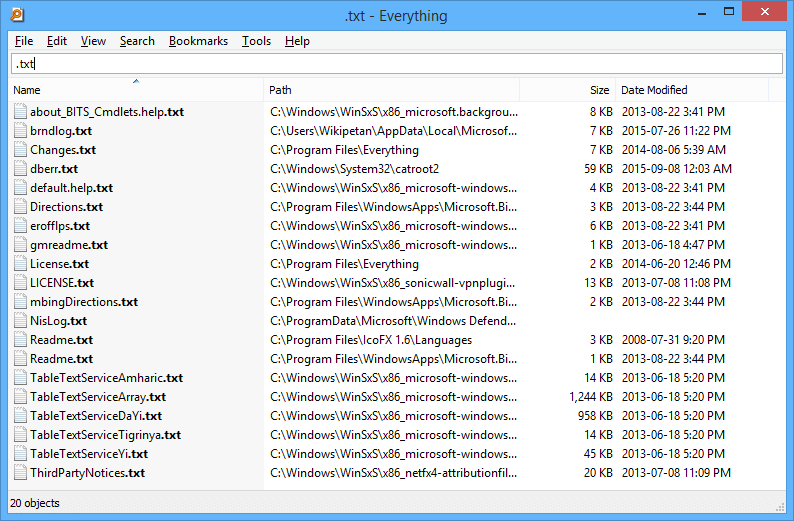This screenshot has height=521, width=794.
Task: Click path C:\Windows\System32\catroot2
Action: (x=354, y=169)
